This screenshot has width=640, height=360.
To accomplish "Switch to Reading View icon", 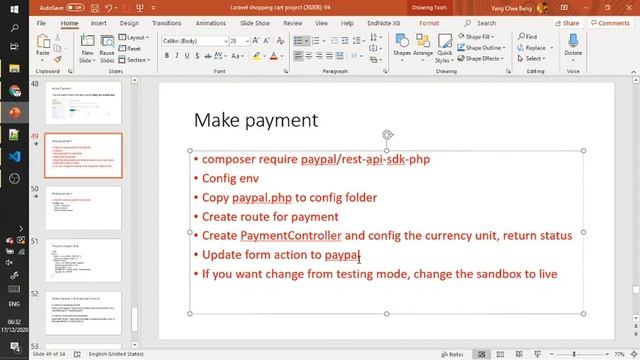I will tap(519, 354).
